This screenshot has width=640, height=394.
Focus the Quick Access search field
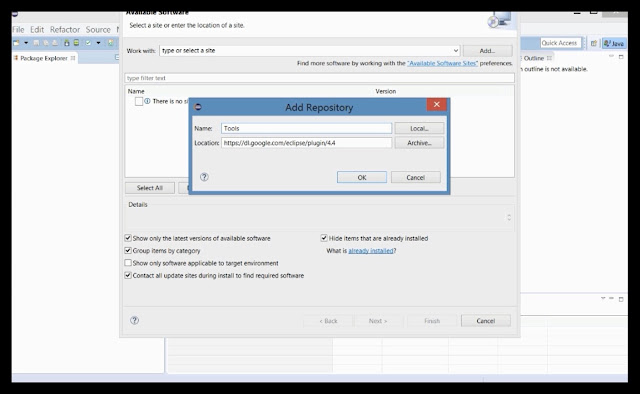560,43
